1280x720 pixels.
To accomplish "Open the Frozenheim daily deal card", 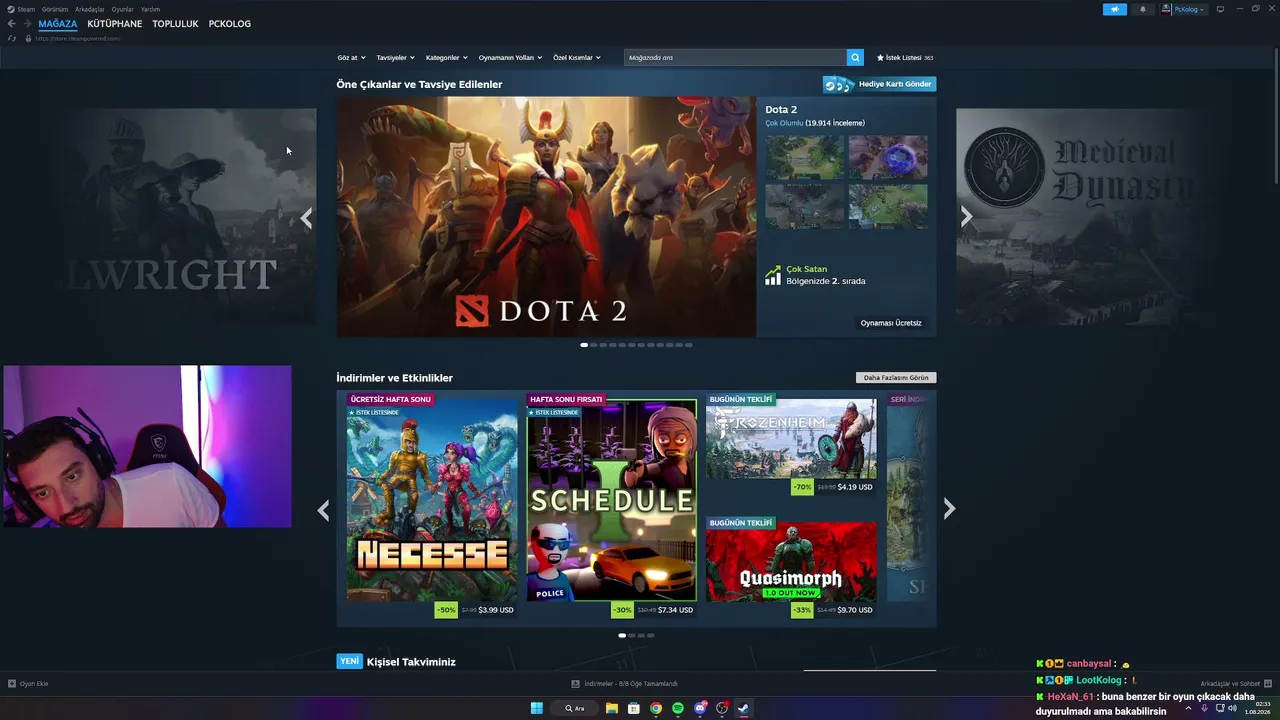I will point(791,444).
